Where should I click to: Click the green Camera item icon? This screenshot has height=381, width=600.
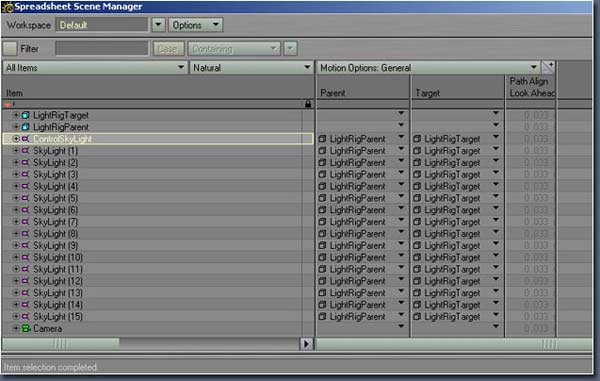click(x=26, y=329)
